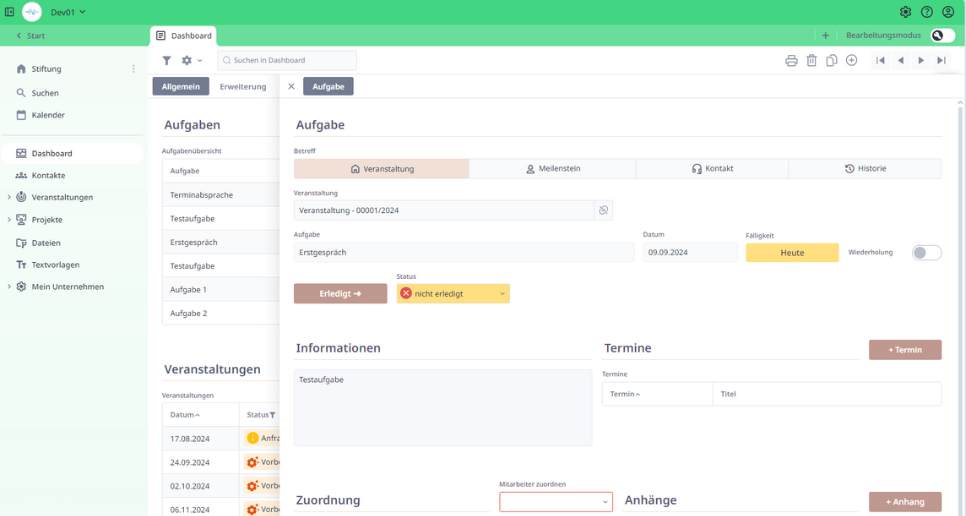Click the print icon in toolbar
The width and height of the screenshot is (966, 516).
[791, 61]
